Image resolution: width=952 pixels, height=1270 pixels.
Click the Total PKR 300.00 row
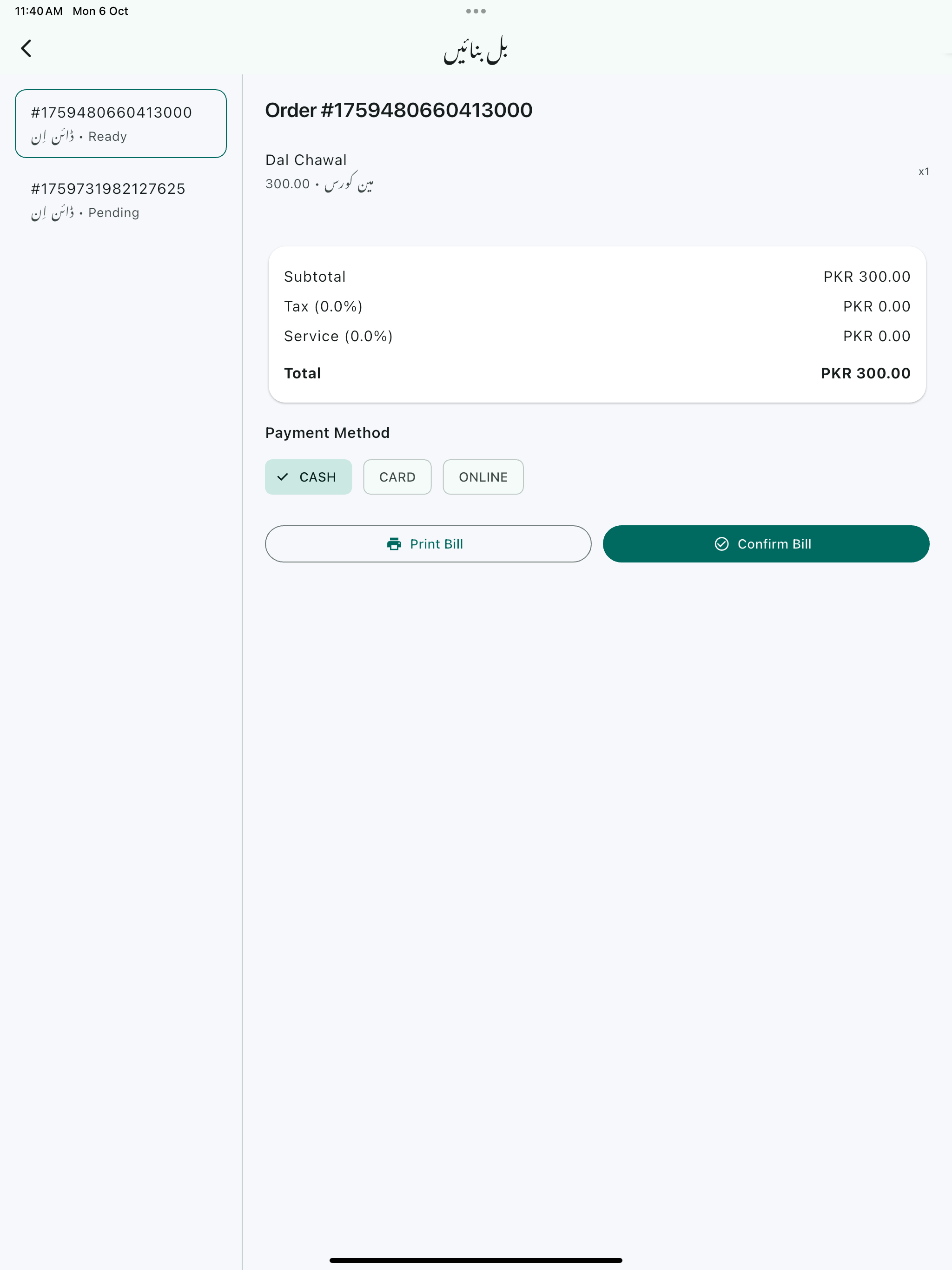pyautogui.click(x=596, y=373)
